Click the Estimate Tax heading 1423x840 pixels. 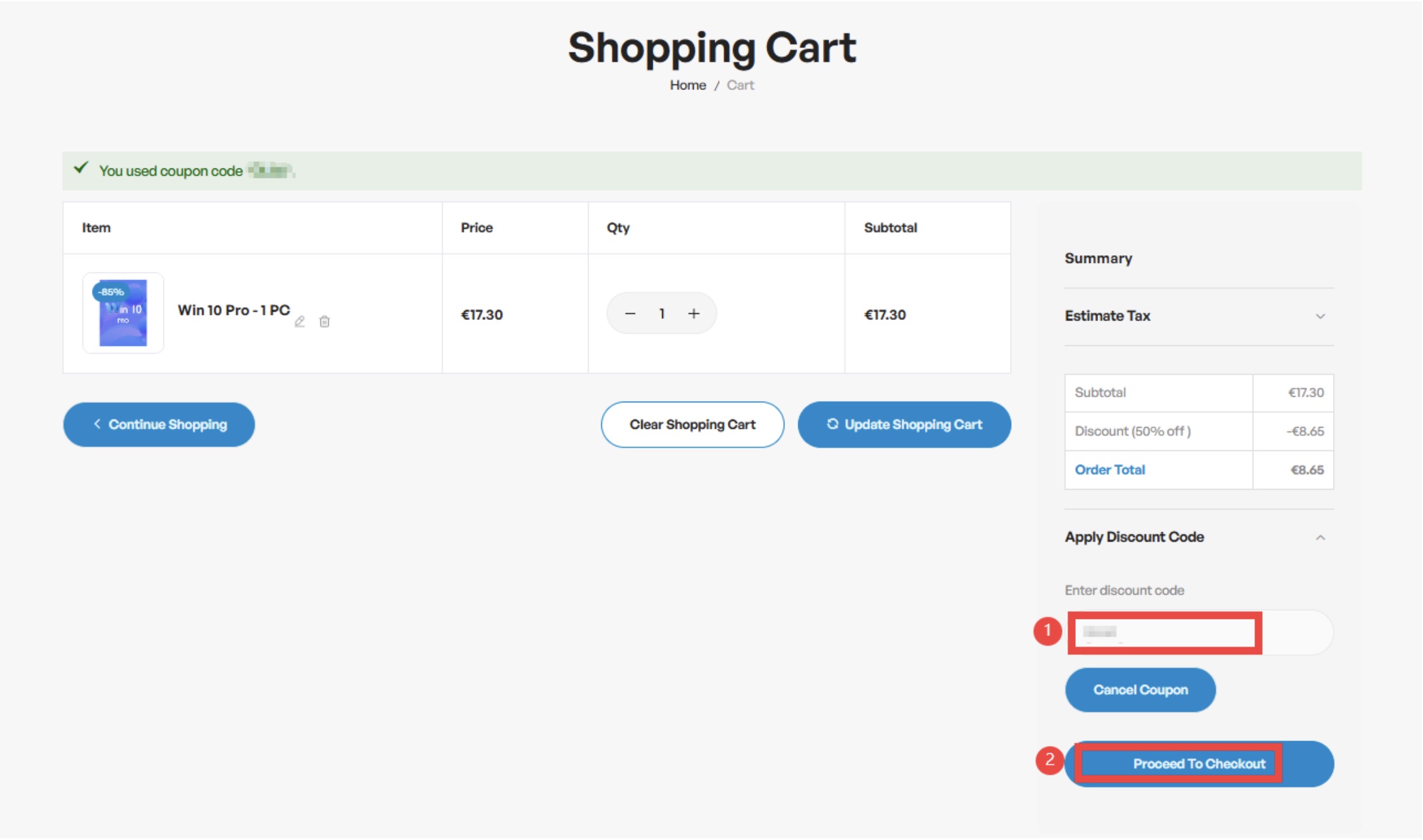1107,316
